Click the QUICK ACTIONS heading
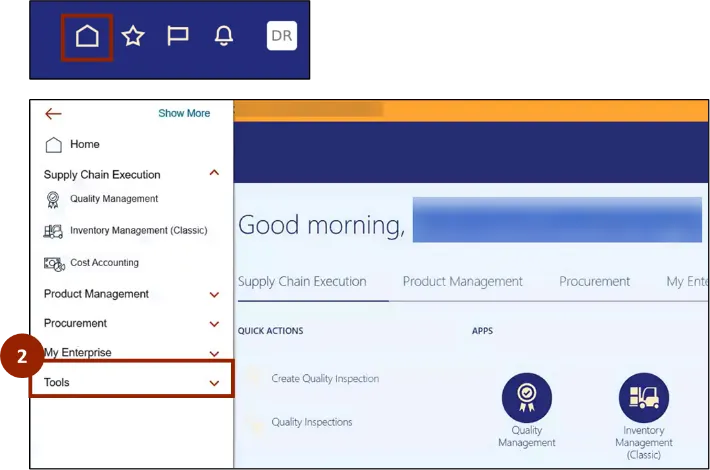The height and width of the screenshot is (470, 710). 271,331
